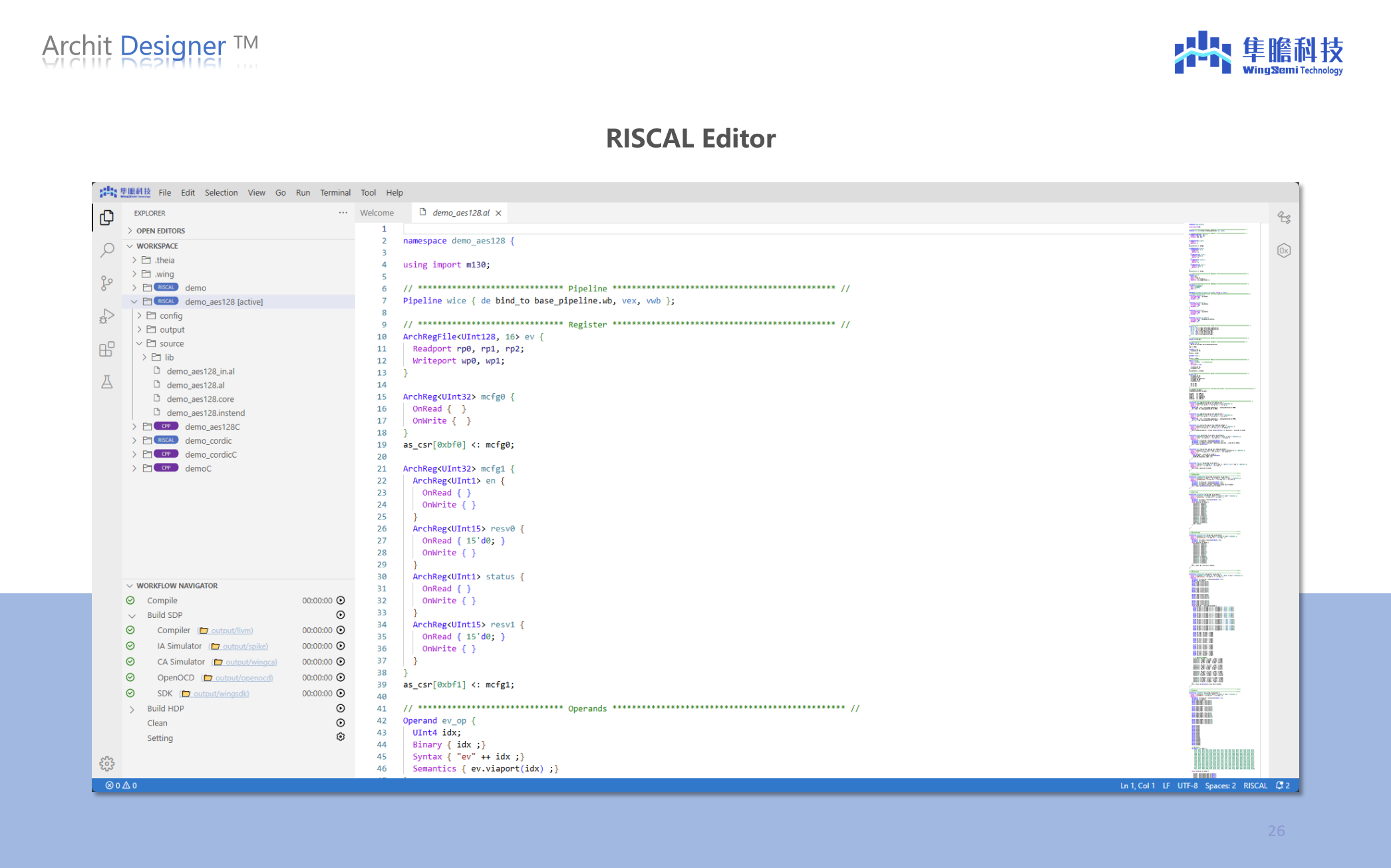1391x868 pixels.
Task: Open the outline tree icon on right sidebar
Action: pyautogui.click(x=1284, y=217)
